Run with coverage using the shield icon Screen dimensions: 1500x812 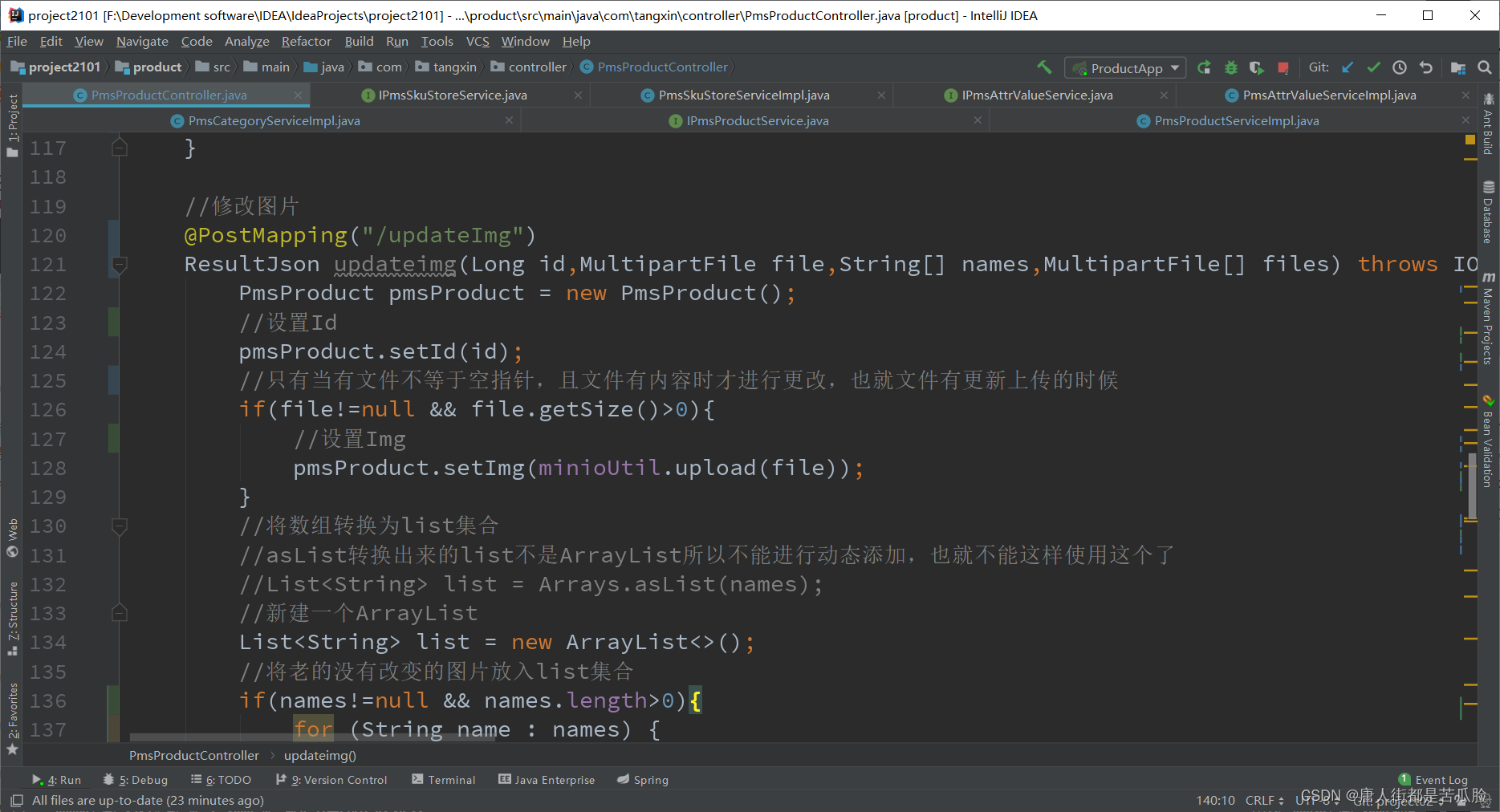point(1257,68)
